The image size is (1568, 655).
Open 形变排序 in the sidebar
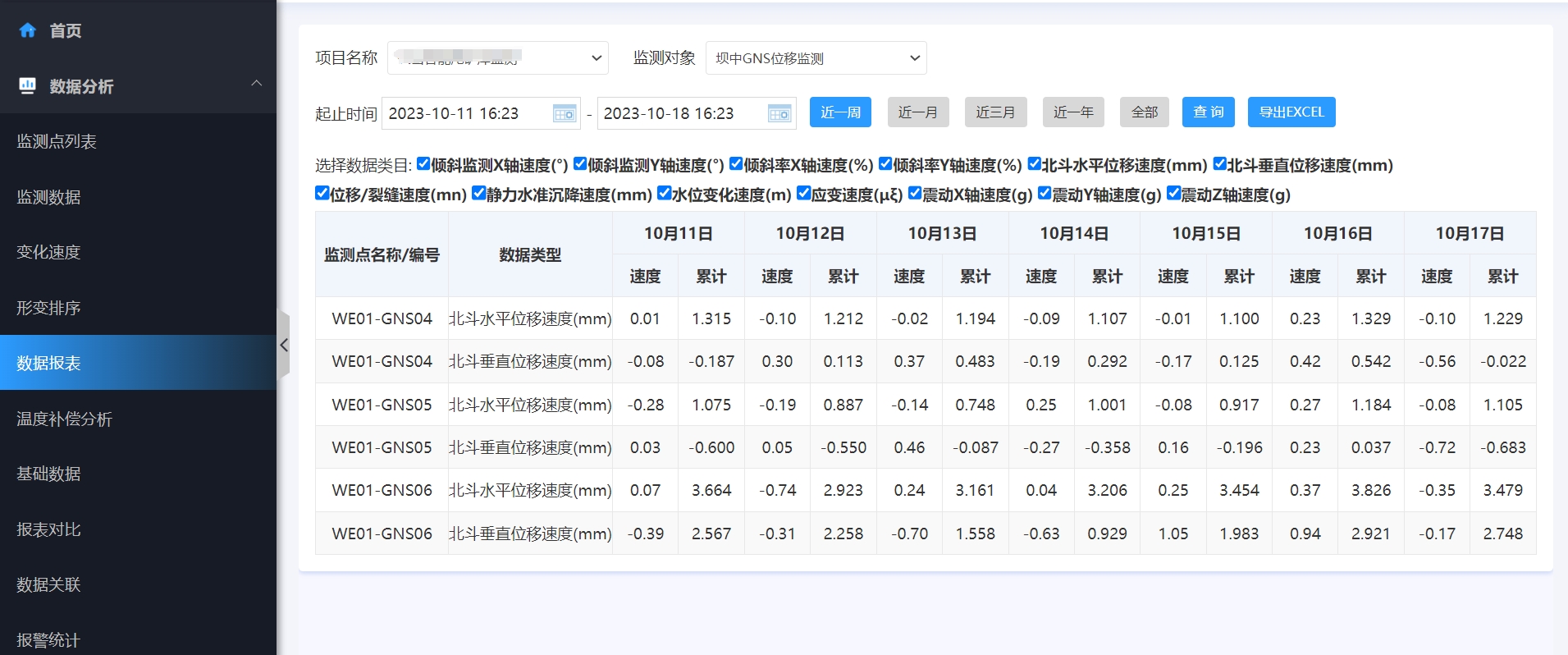(x=138, y=308)
